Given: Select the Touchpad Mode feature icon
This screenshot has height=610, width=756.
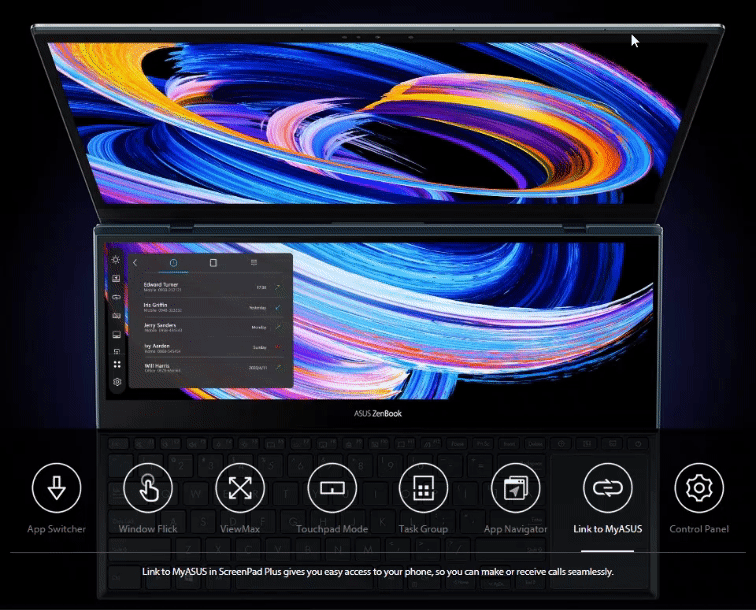Looking at the screenshot, I should click(332, 488).
